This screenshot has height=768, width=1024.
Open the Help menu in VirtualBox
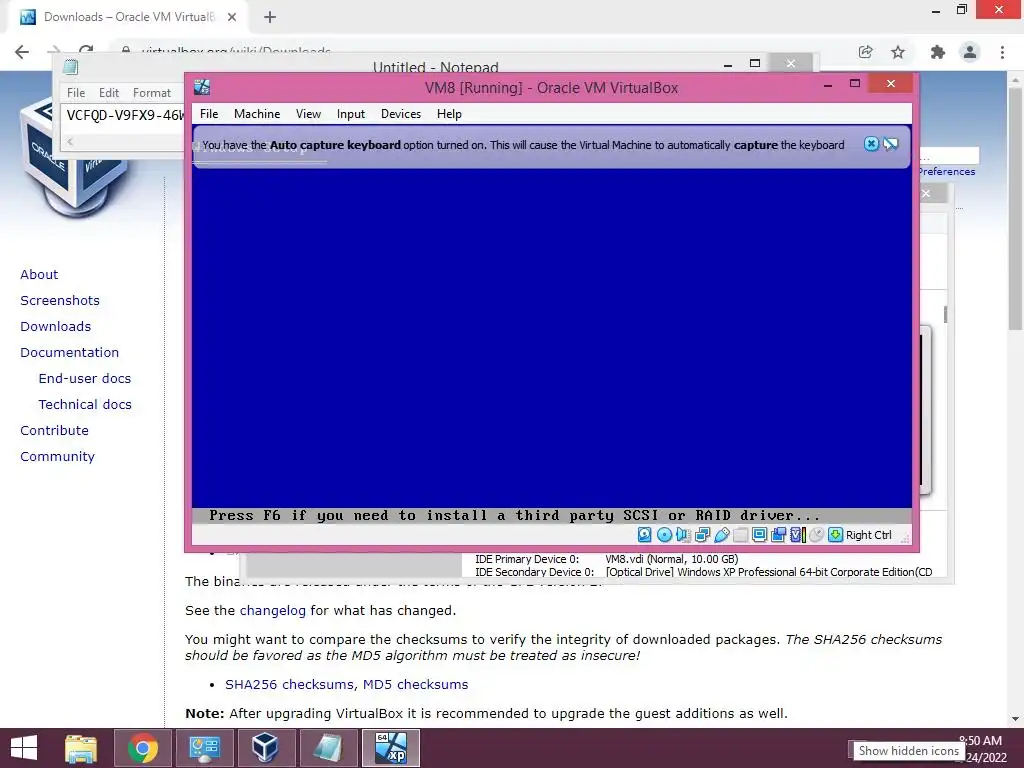449,114
